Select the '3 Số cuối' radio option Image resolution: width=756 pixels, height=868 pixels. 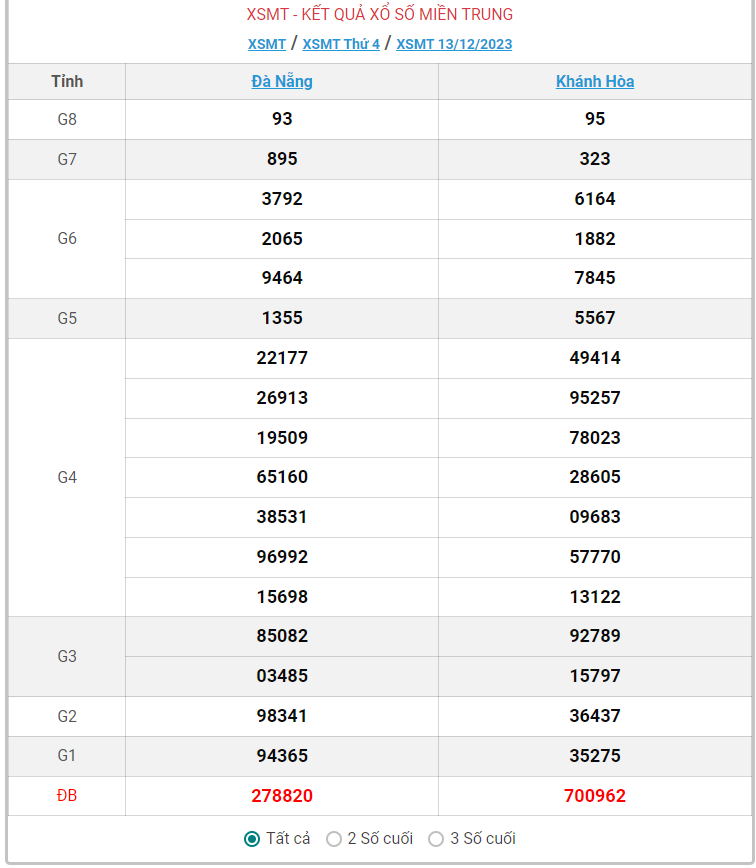click(436, 839)
